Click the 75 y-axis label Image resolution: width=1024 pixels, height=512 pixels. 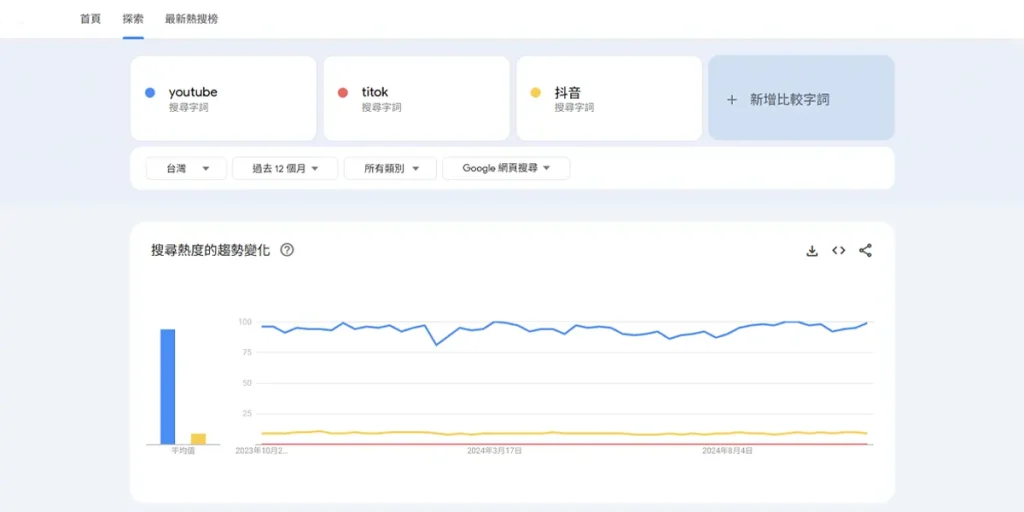click(247, 352)
